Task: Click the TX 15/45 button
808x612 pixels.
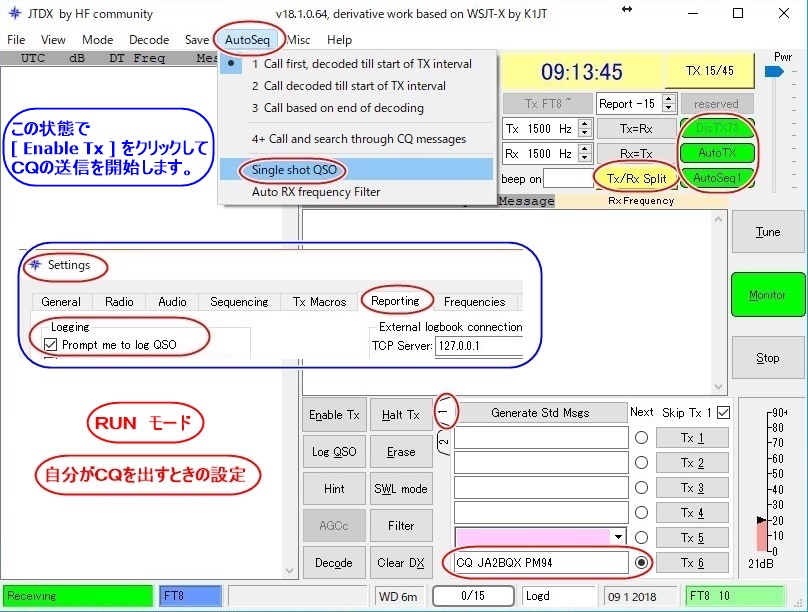Action: (710, 71)
